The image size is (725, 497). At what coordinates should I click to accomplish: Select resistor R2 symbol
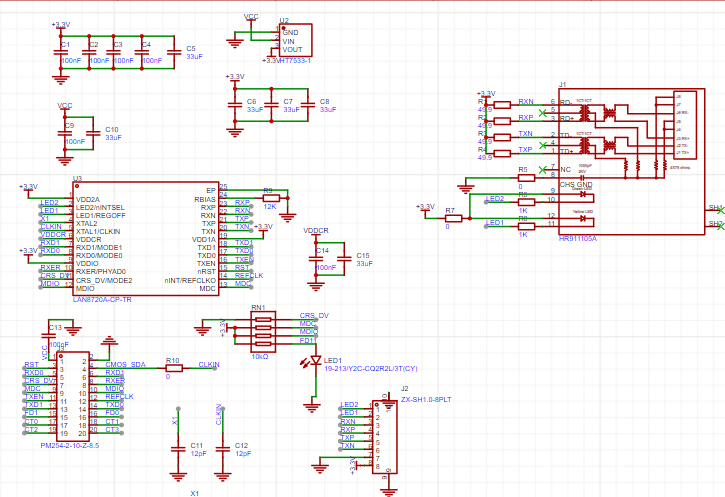pyautogui.click(x=502, y=121)
